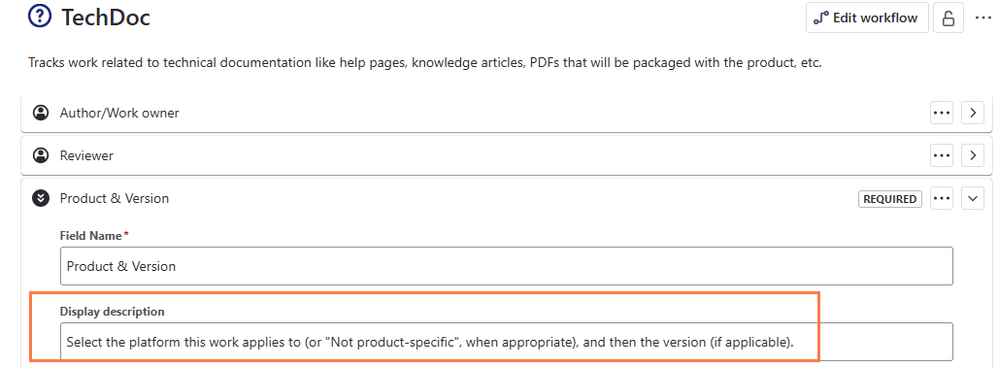
Task: Click the Author/Work owner person icon
Action: [41, 113]
